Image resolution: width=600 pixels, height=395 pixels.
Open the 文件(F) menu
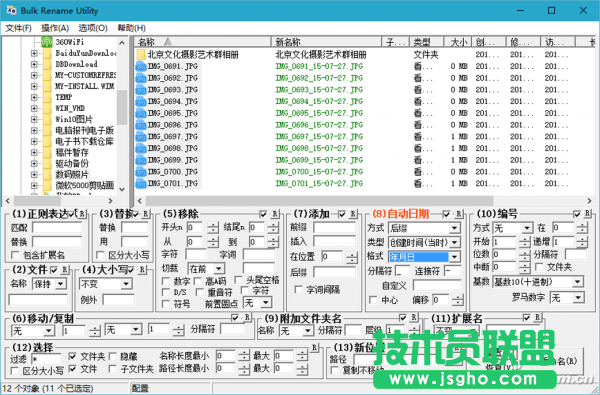pos(18,28)
